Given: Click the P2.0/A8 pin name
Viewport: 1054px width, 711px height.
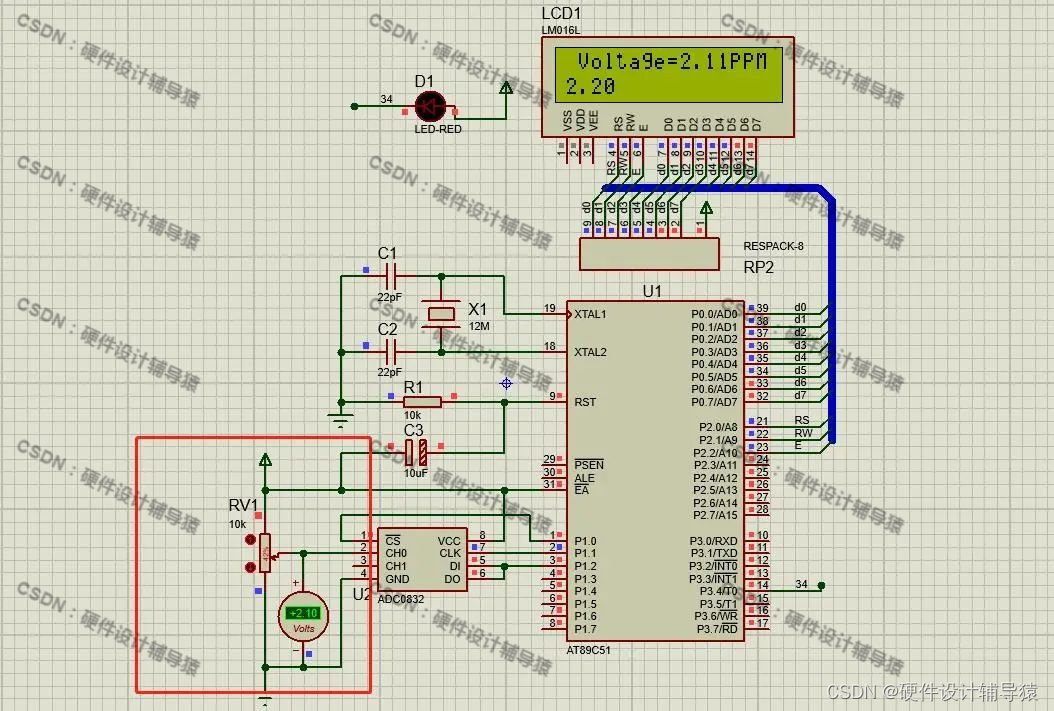Looking at the screenshot, I should pos(718,427).
